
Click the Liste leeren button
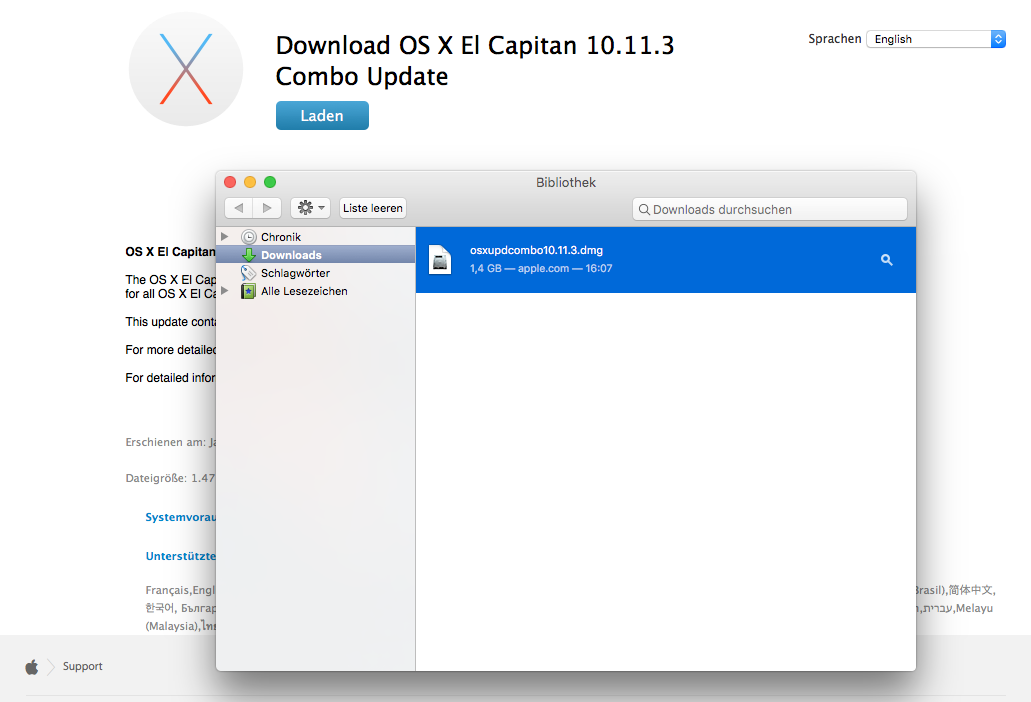373,208
